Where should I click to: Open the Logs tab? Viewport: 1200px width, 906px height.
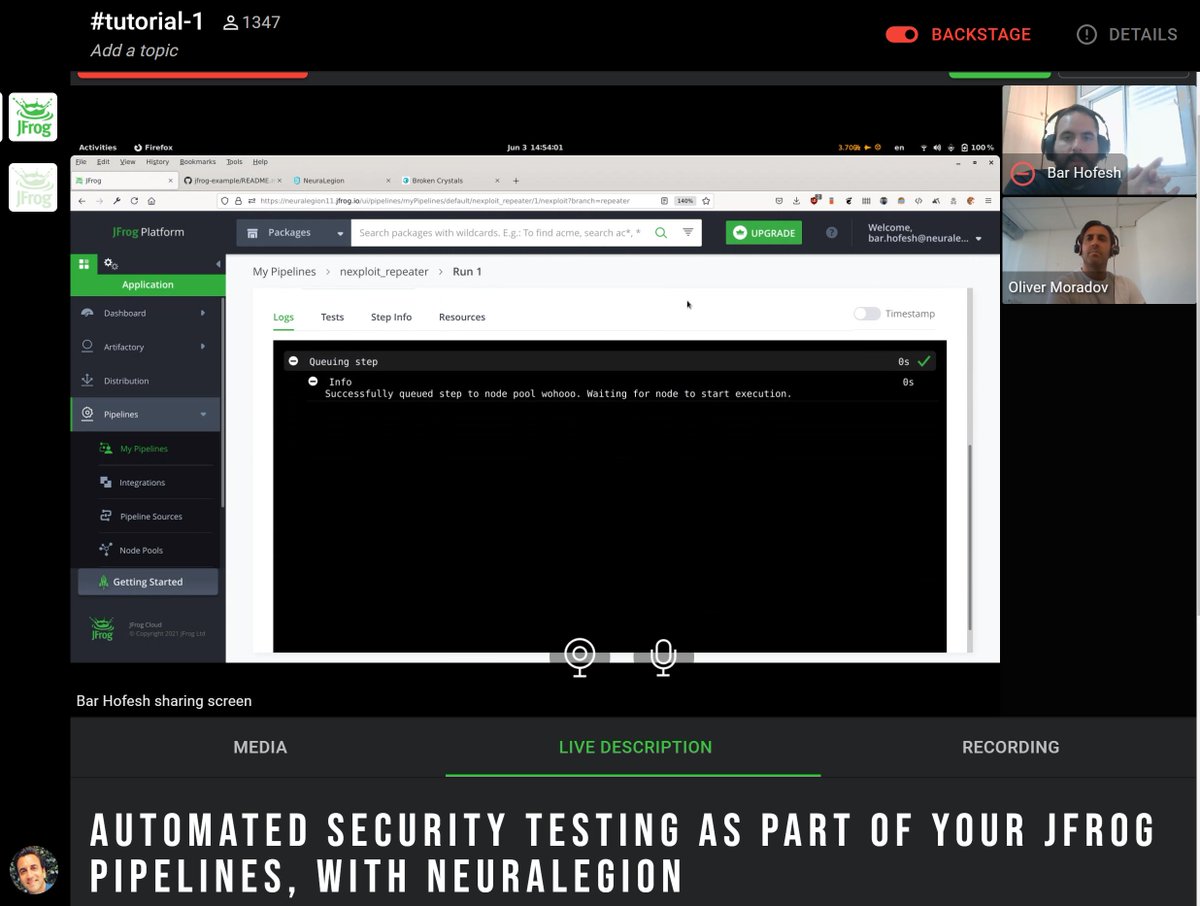(x=283, y=317)
